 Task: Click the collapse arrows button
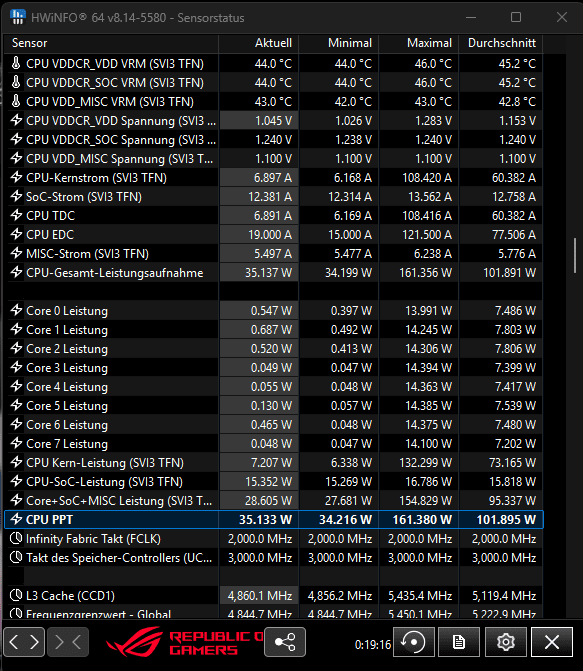(68, 641)
